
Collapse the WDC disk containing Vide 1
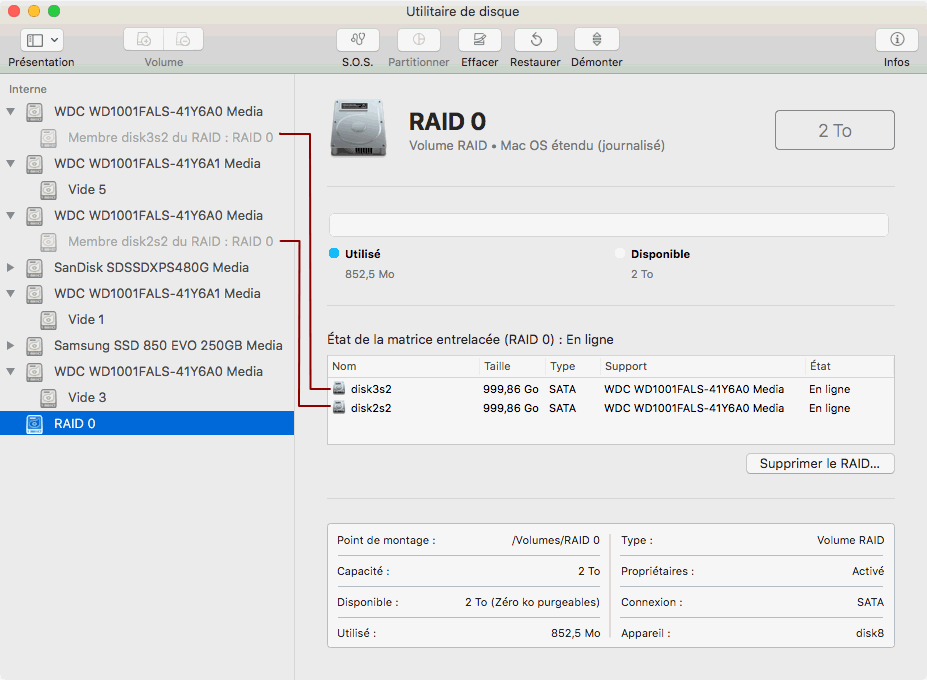pyautogui.click(x=11, y=293)
